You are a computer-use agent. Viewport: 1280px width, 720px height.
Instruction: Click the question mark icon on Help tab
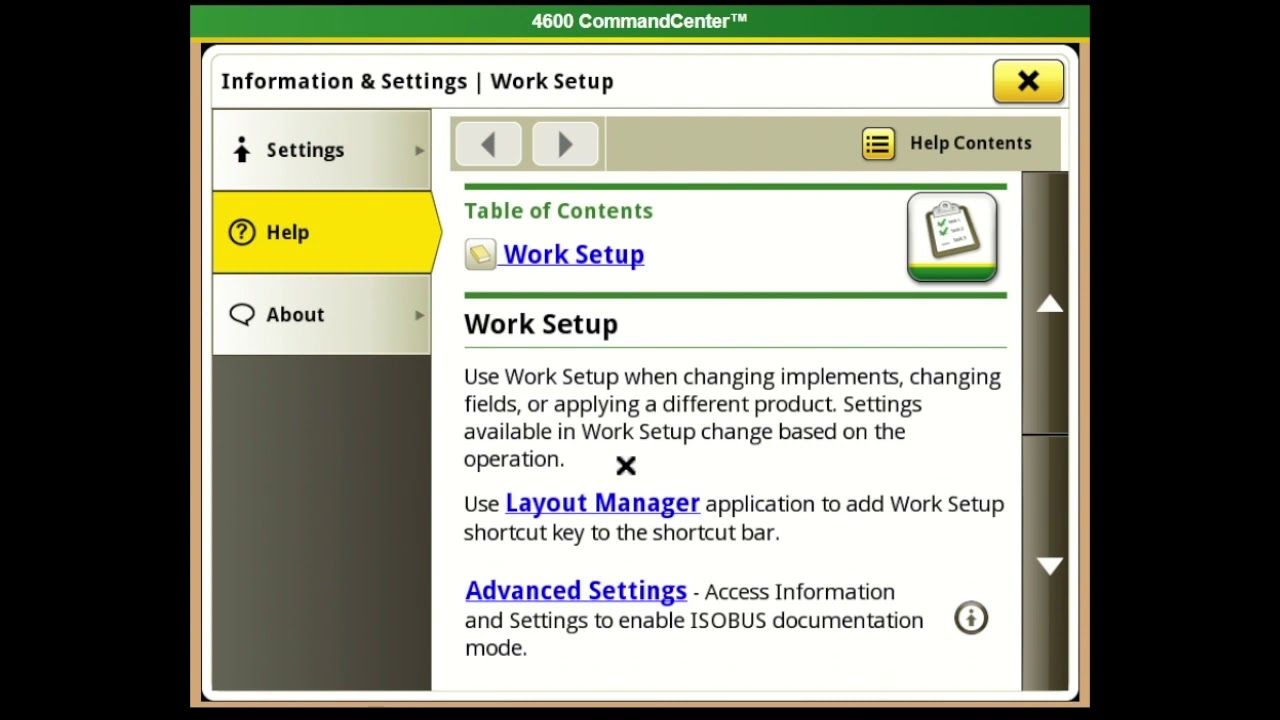coord(241,232)
